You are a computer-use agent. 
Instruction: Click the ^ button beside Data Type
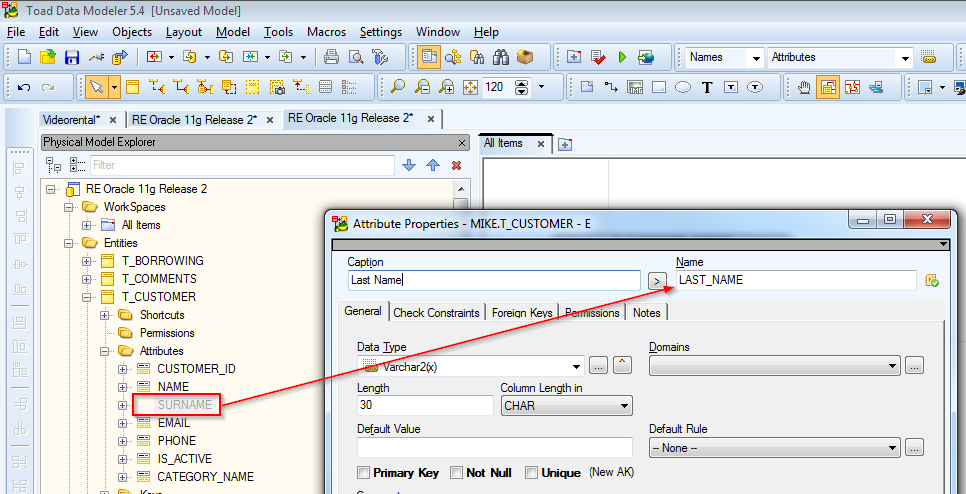click(623, 365)
